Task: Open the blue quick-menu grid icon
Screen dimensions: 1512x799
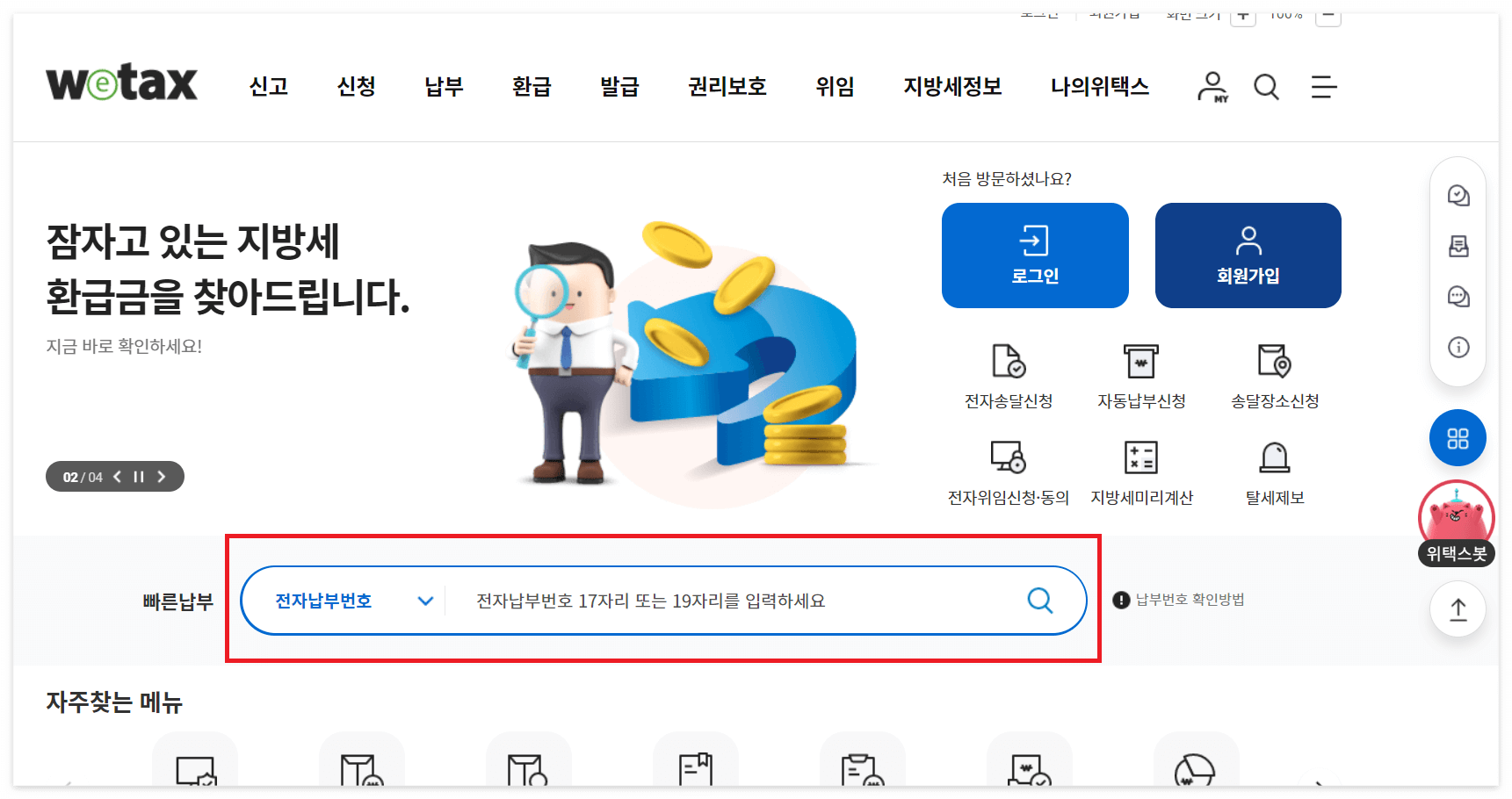Action: point(1458,438)
